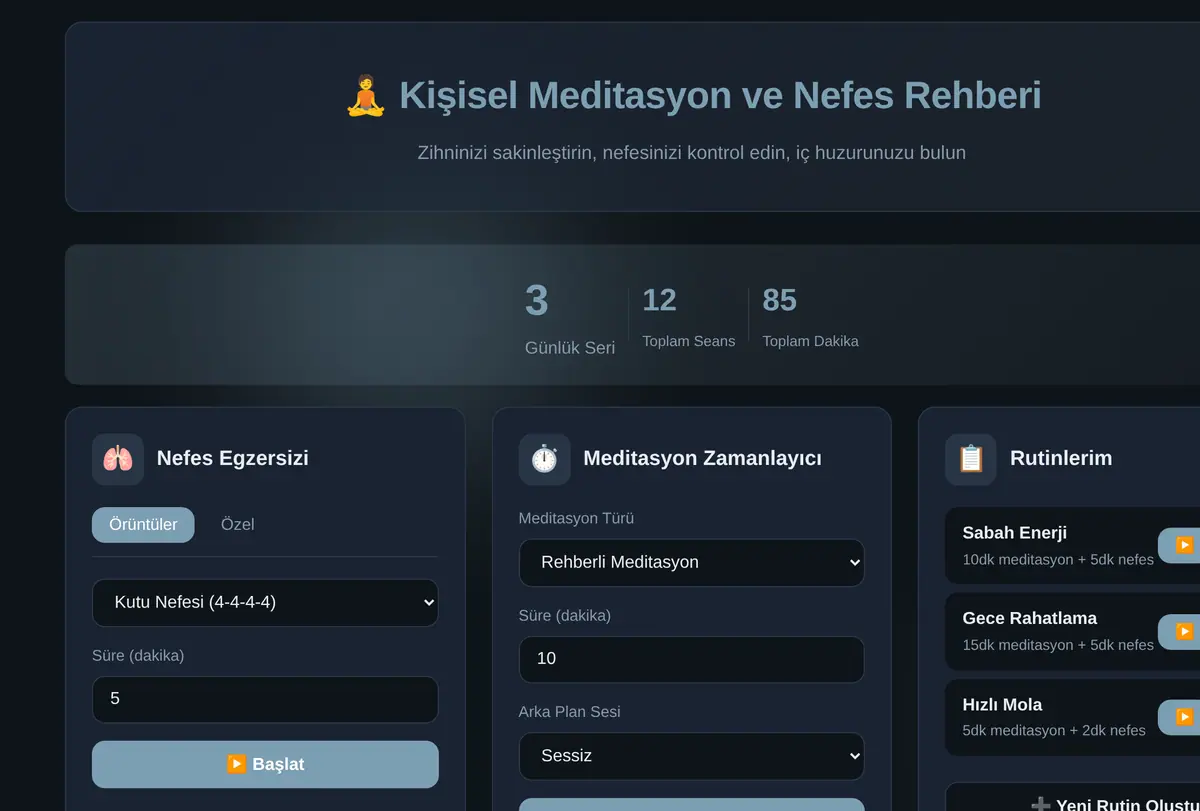The image size is (1200, 811).
Task: Click the Rutinlerim card title
Action: 1061,459
